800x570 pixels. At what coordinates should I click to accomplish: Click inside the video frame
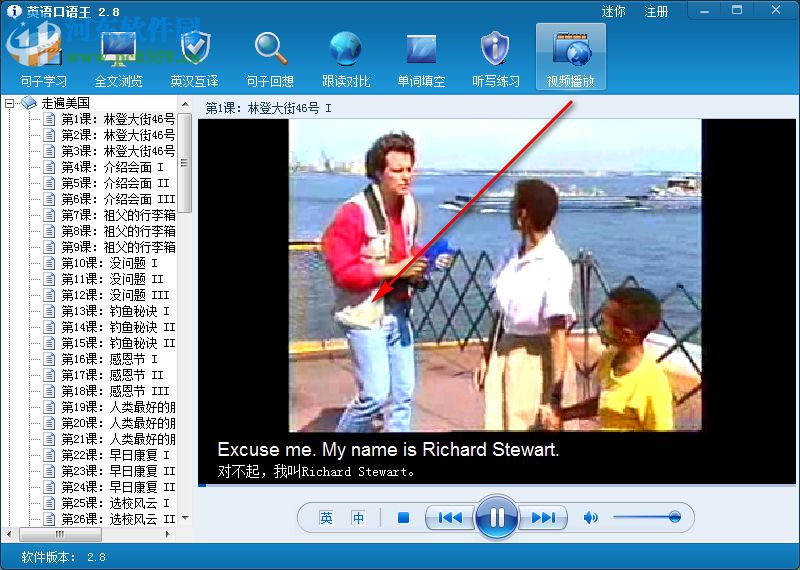(x=495, y=276)
